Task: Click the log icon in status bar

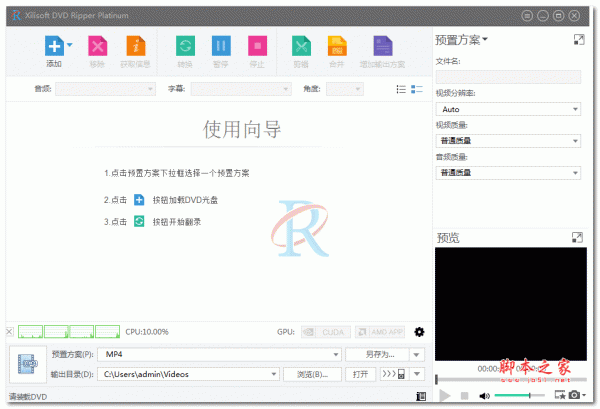Action: (421, 396)
